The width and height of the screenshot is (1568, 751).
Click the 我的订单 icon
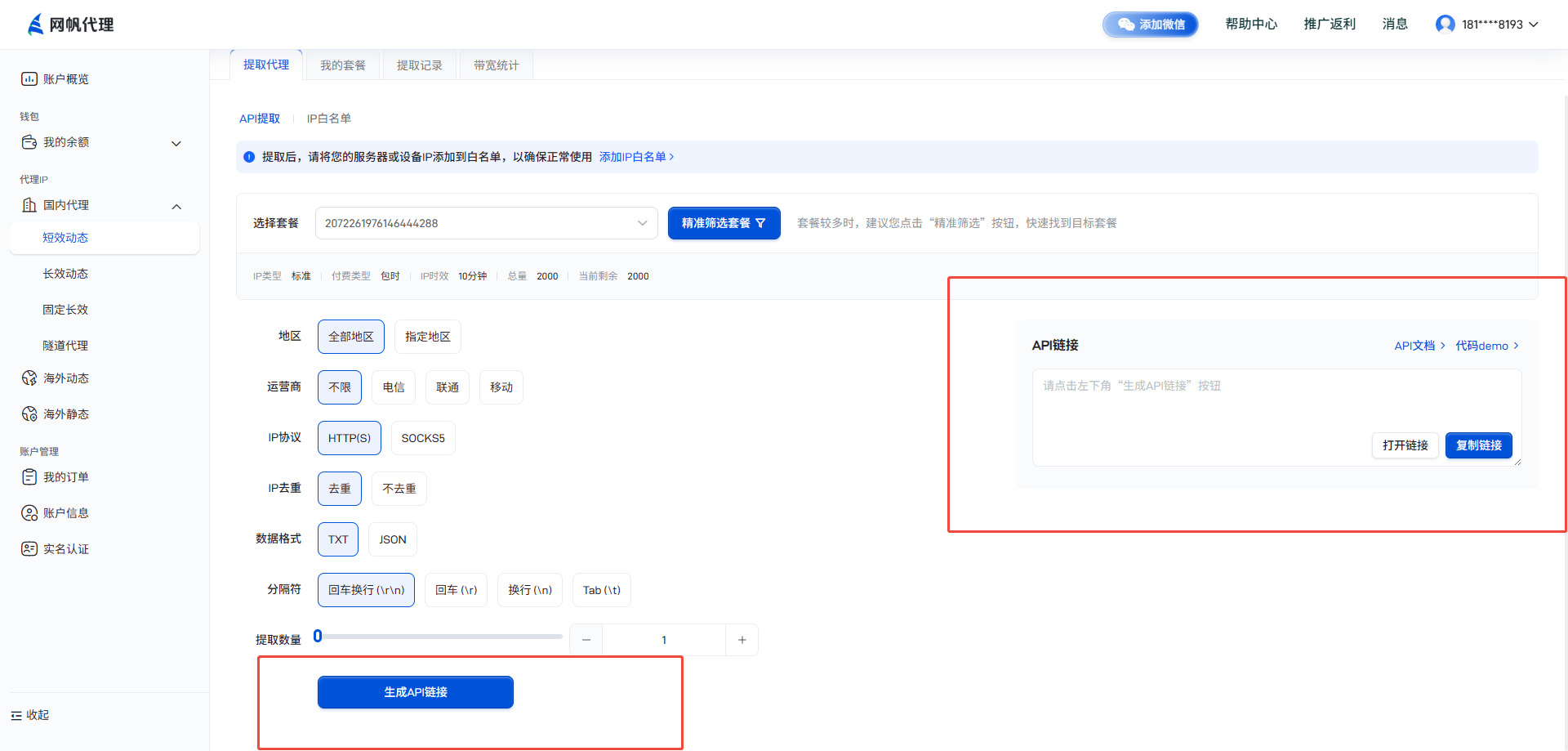click(x=29, y=477)
